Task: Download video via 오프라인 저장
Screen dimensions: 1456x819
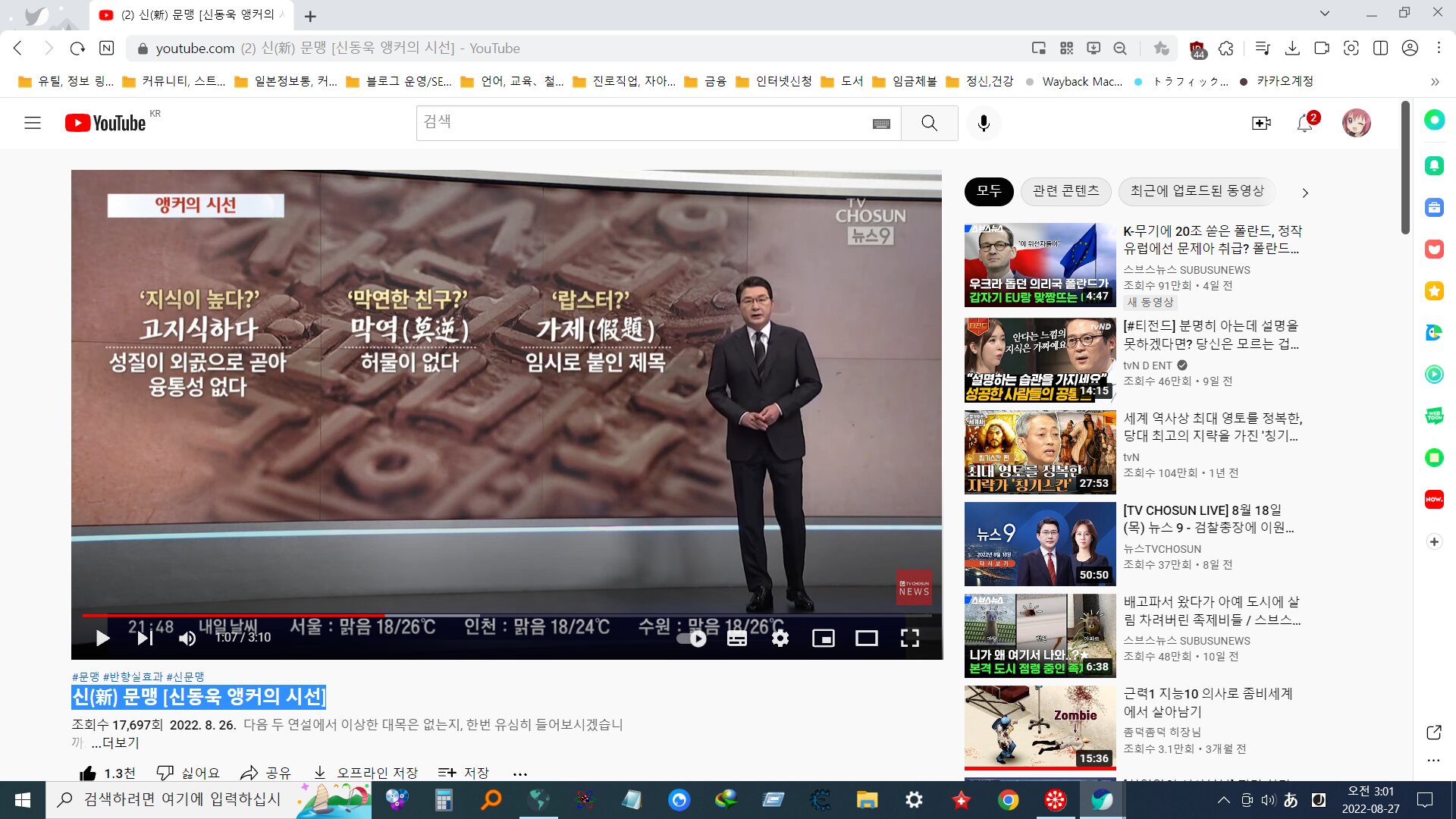Action: pos(366,773)
